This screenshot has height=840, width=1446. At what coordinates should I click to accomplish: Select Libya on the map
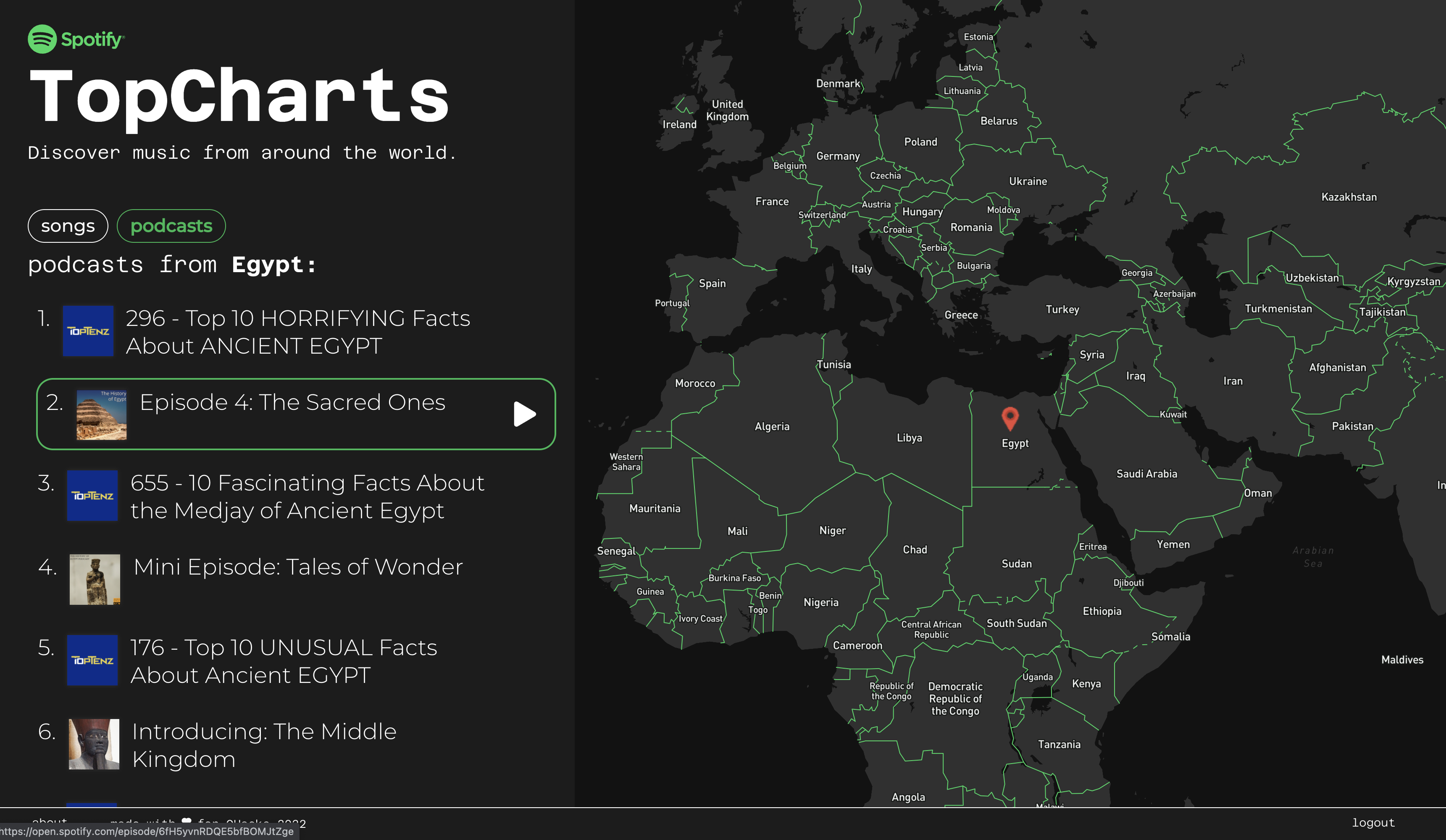click(x=909, y=438)
